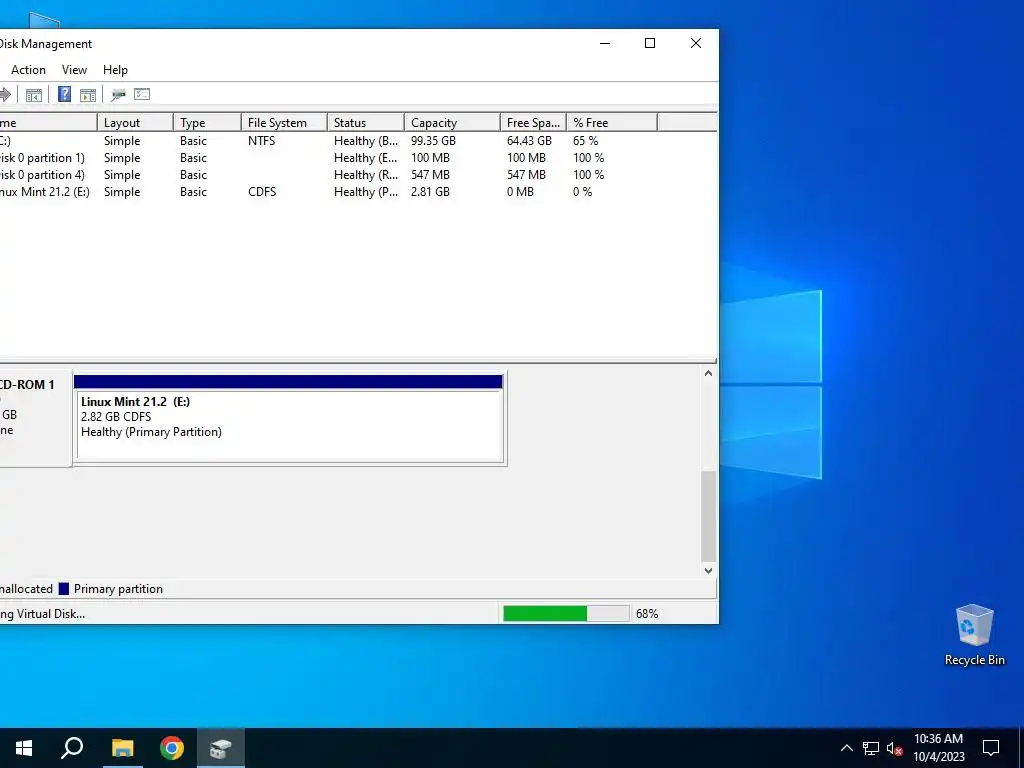Click scroll up arrow in disk pane
The height and width of the screenshot is (768, 1024).
[x=708, y=374]
